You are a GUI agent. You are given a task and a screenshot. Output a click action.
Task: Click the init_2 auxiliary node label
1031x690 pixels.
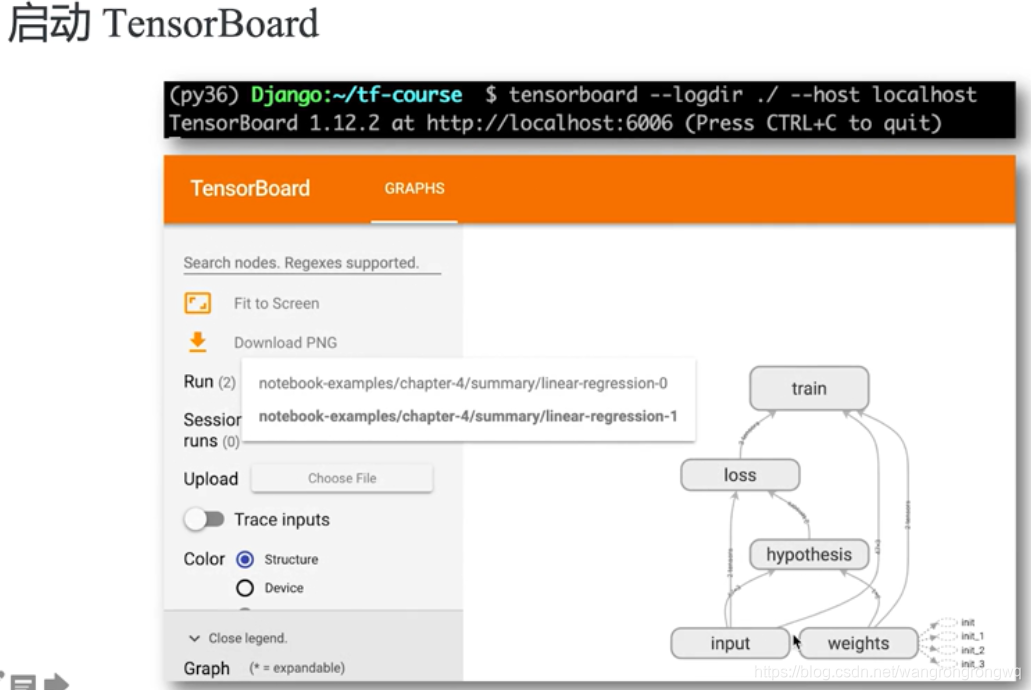[x=972, y=650]
